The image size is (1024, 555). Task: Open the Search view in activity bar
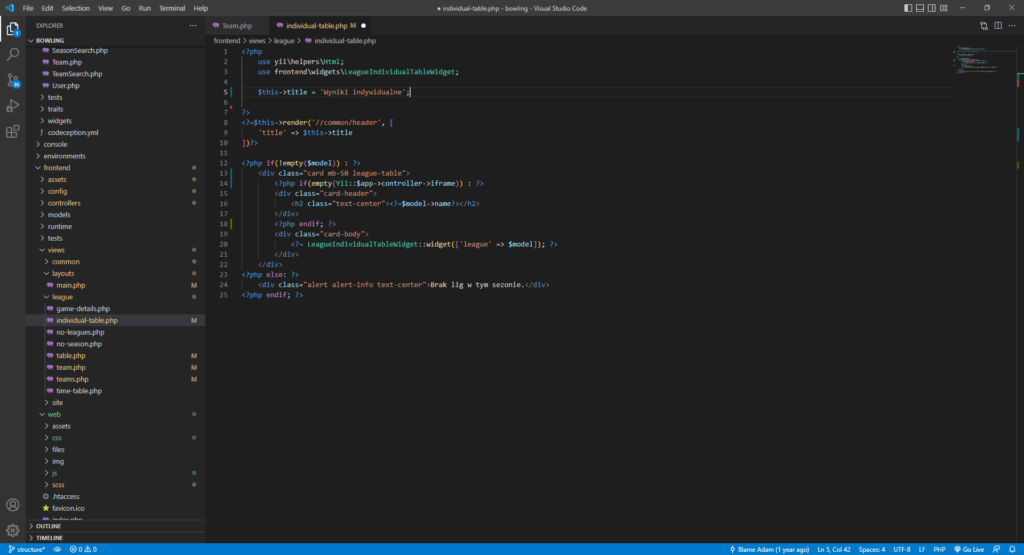(12, 55)
